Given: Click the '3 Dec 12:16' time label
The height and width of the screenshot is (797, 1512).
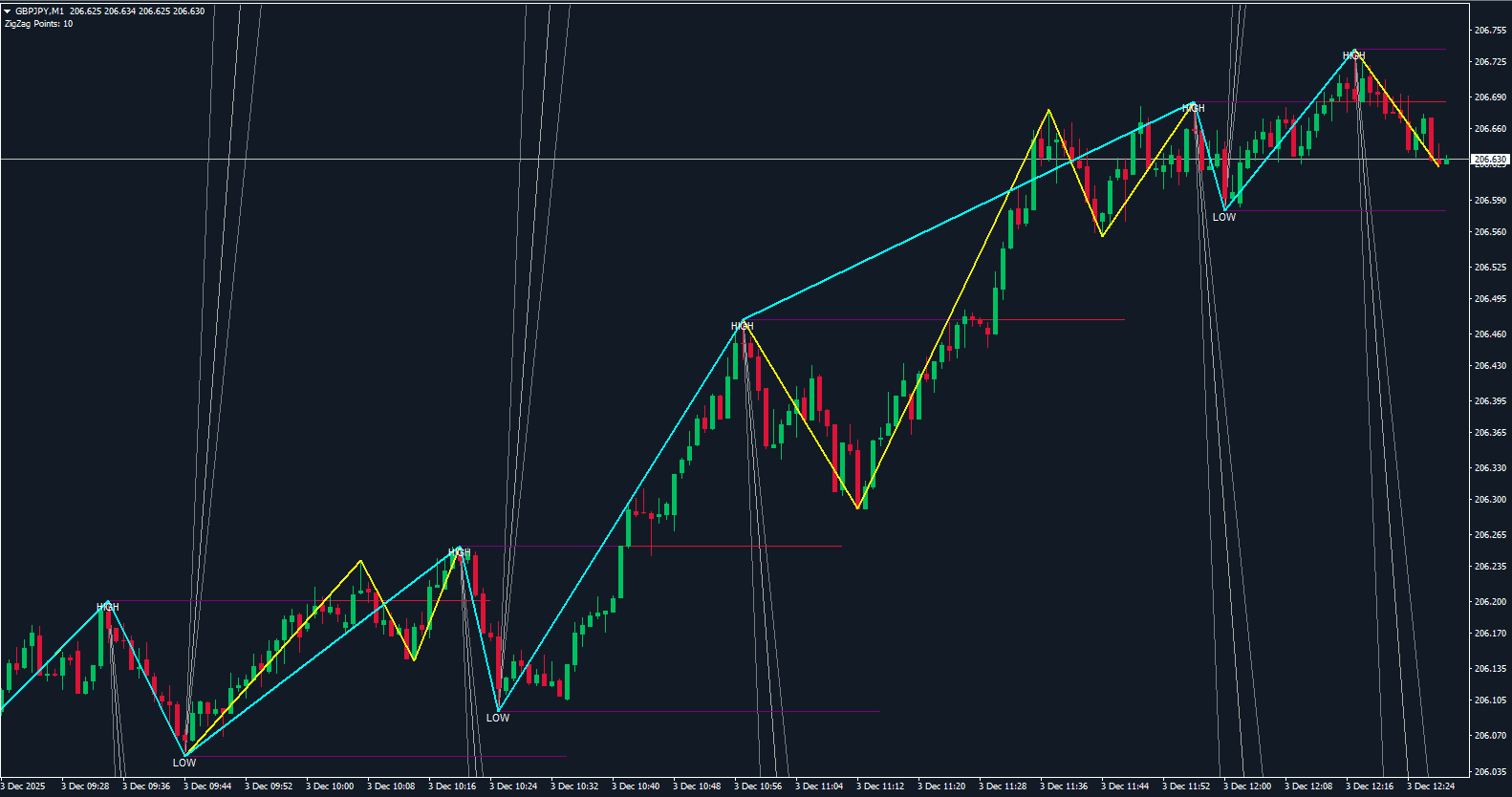Looking at the screenshot, I should point(1370,786).
